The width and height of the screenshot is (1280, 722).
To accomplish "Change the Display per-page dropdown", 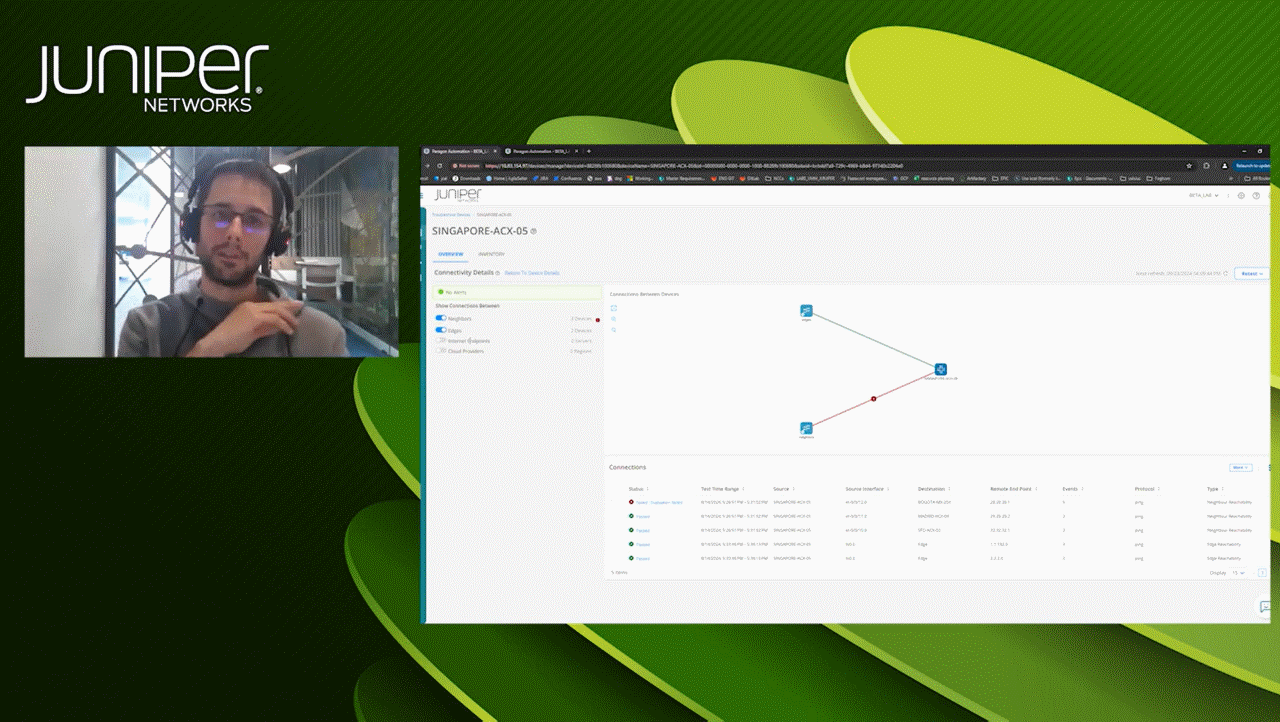I will [1239, 572].
